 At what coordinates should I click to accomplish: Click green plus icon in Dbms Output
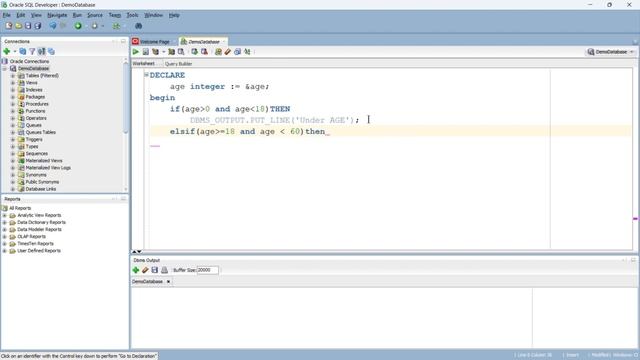point(136,270)
